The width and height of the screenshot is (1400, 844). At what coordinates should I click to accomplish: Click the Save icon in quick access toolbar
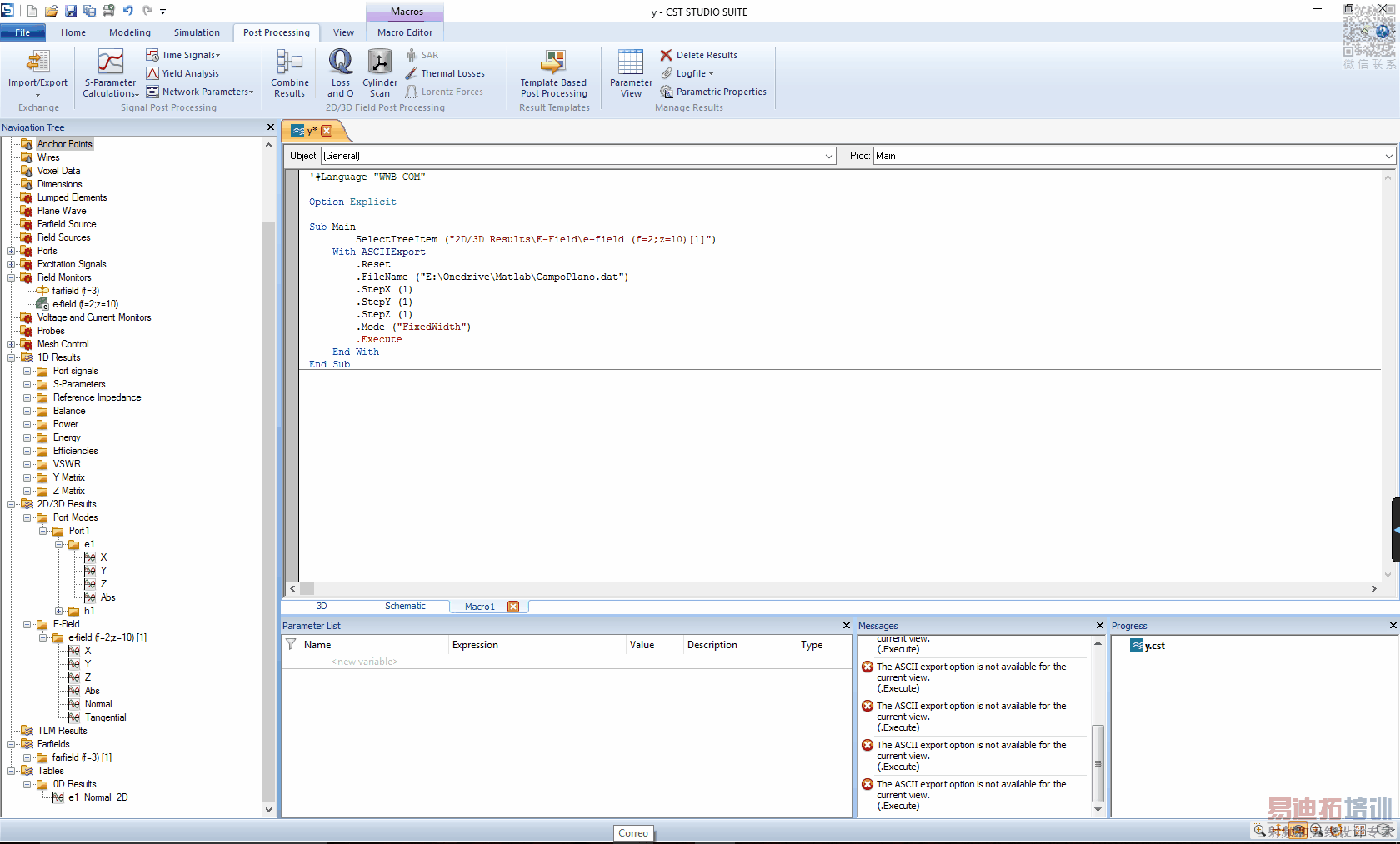71,11
